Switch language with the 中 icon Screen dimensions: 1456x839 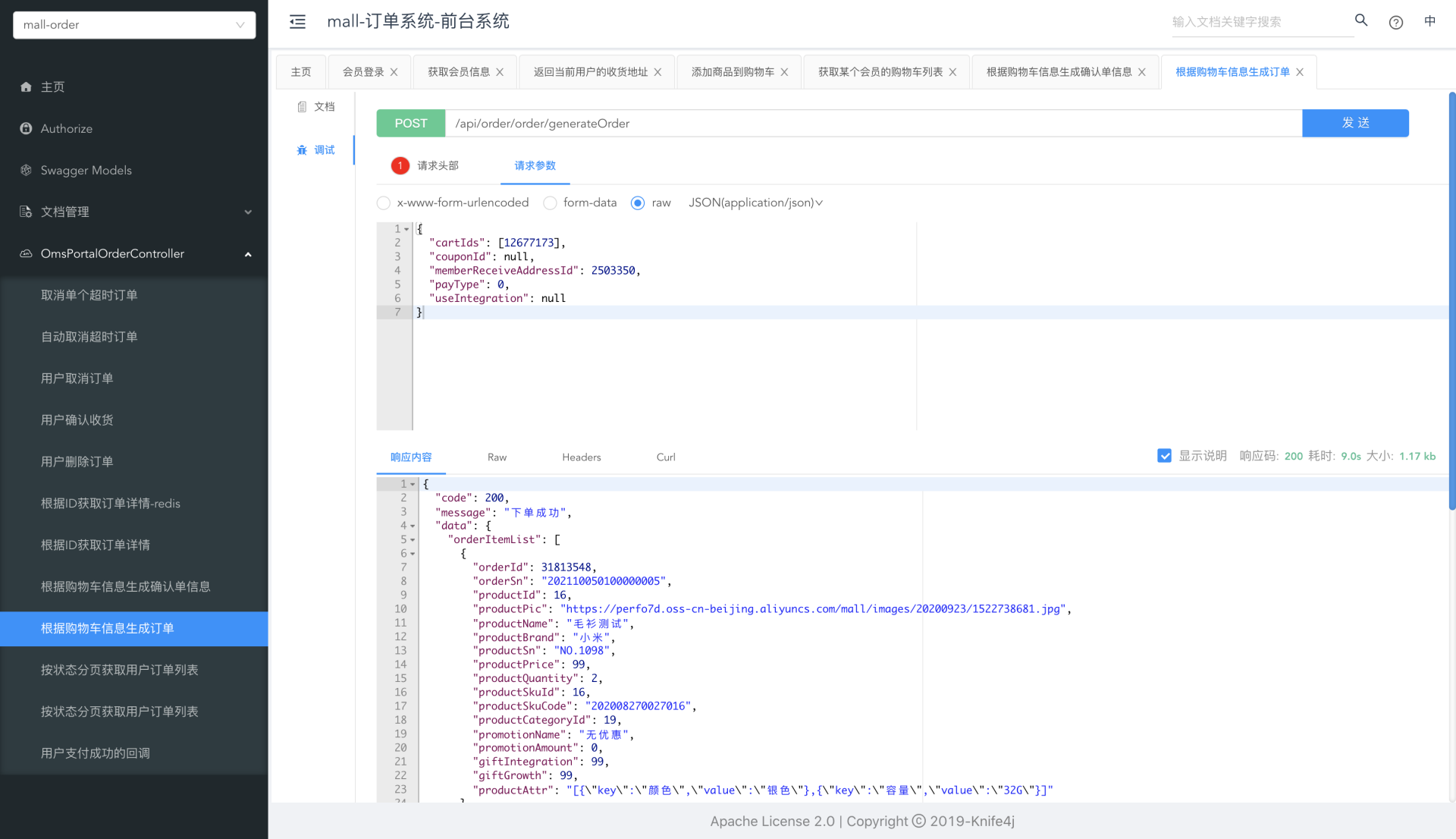1430,21
